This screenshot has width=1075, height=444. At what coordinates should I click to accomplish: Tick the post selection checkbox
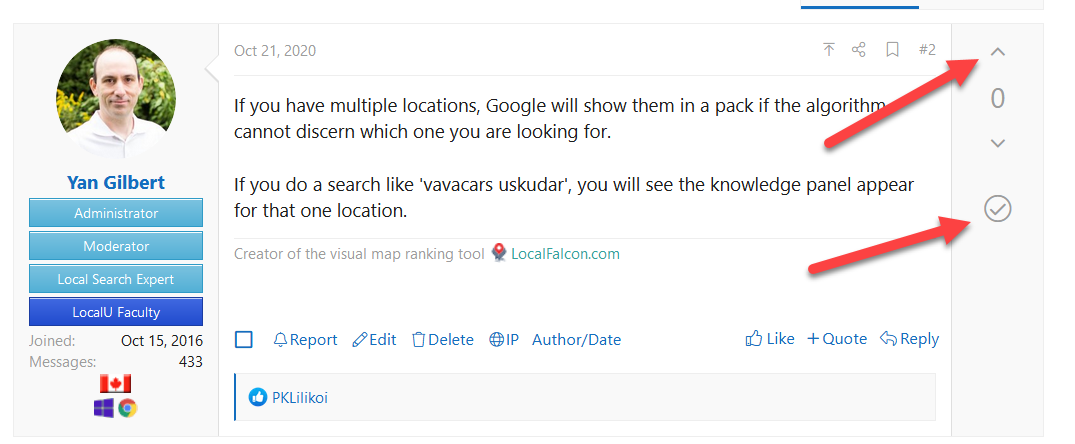tap(243, 339)
